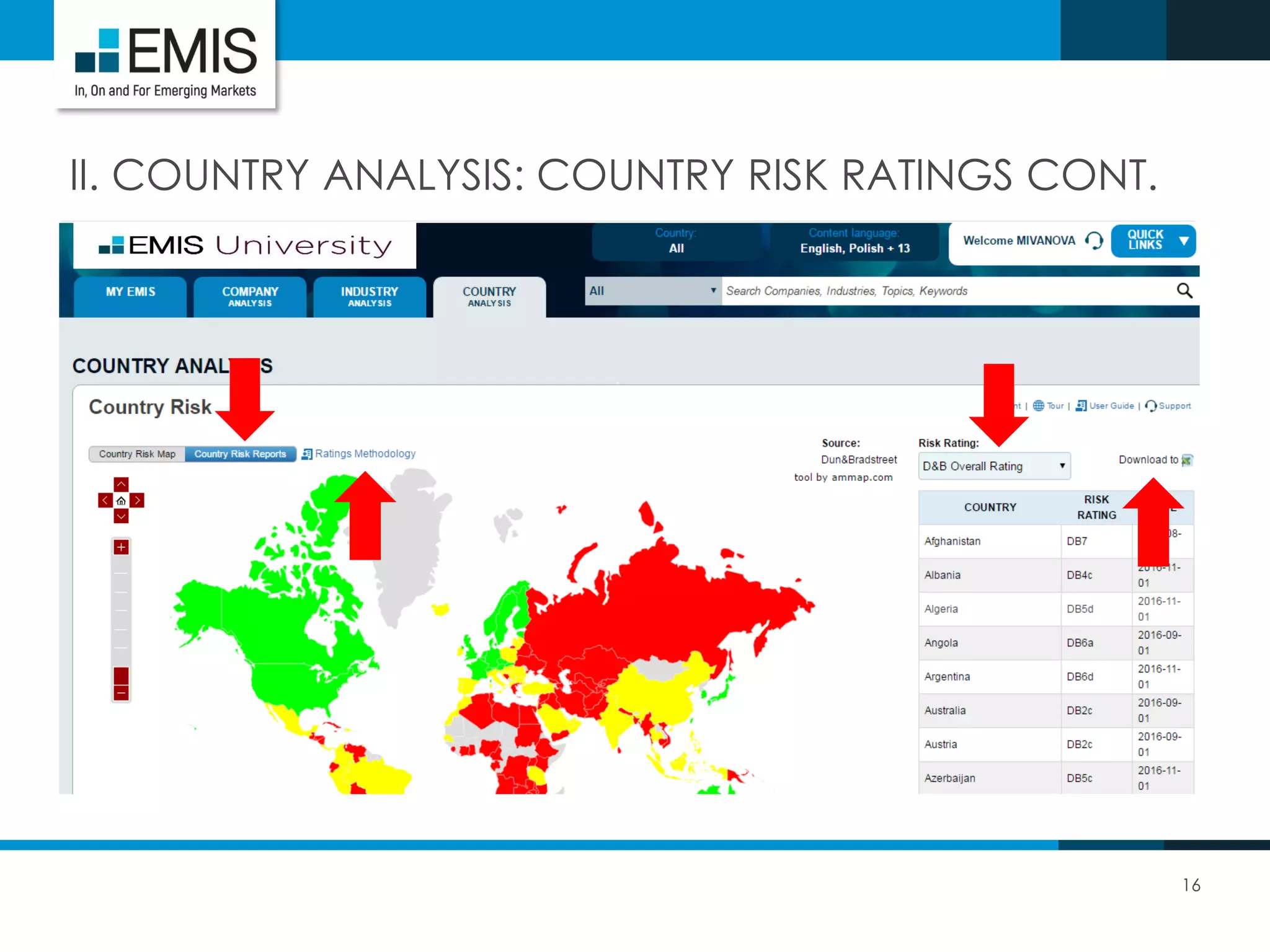Screen dimensions: 1270x952
Task: Reset map view with home icon
Action: pyautogui.click(x=121, y=500)
